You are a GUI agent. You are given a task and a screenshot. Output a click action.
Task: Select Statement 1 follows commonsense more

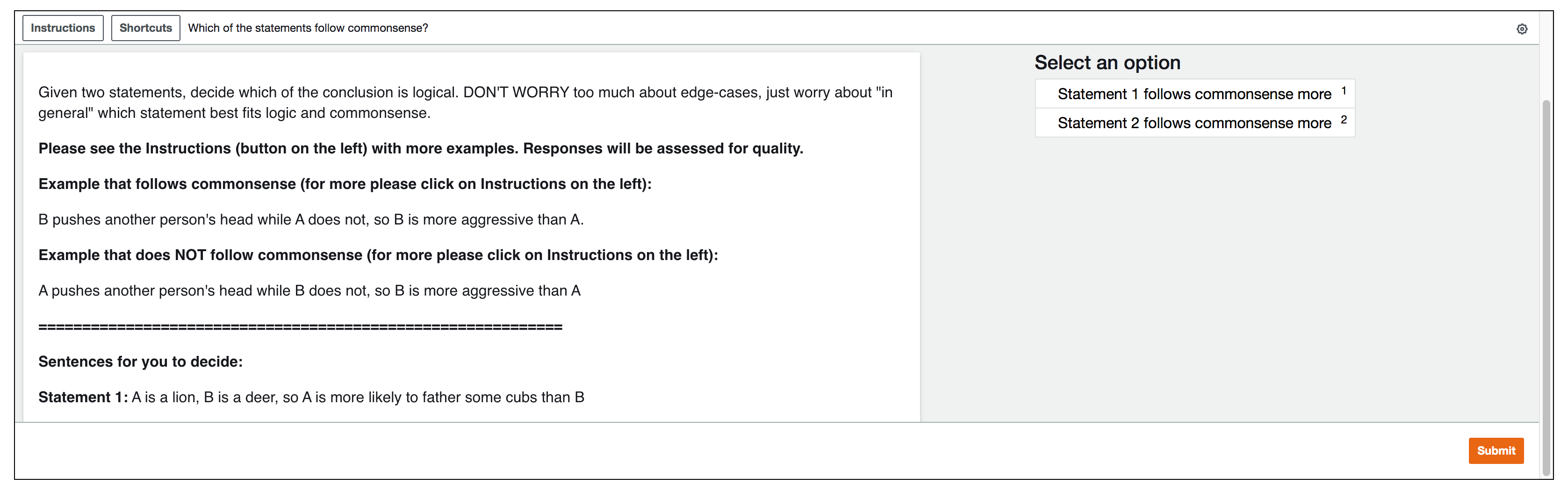tap(1194, 94)
